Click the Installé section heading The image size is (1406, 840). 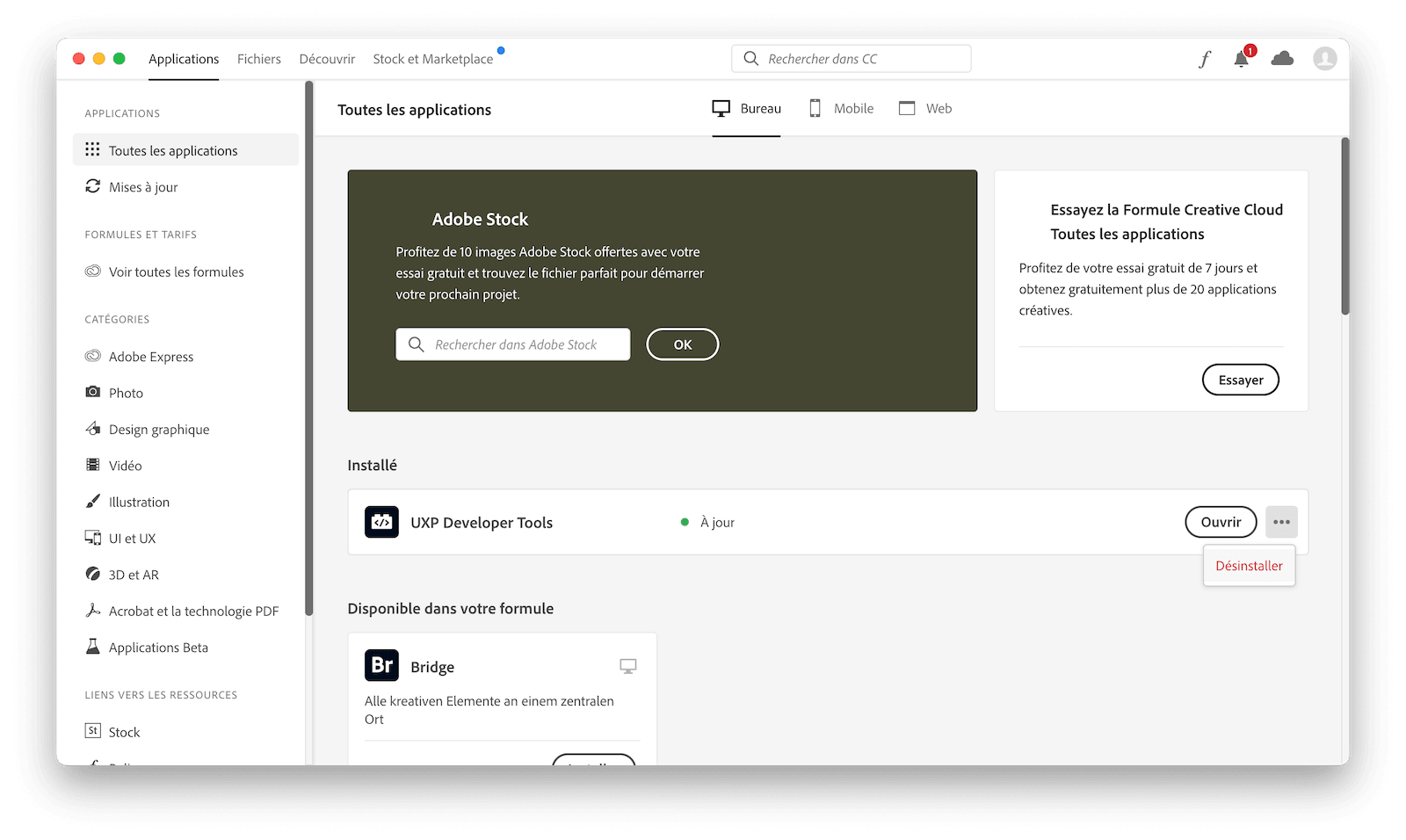click(372, 466)
